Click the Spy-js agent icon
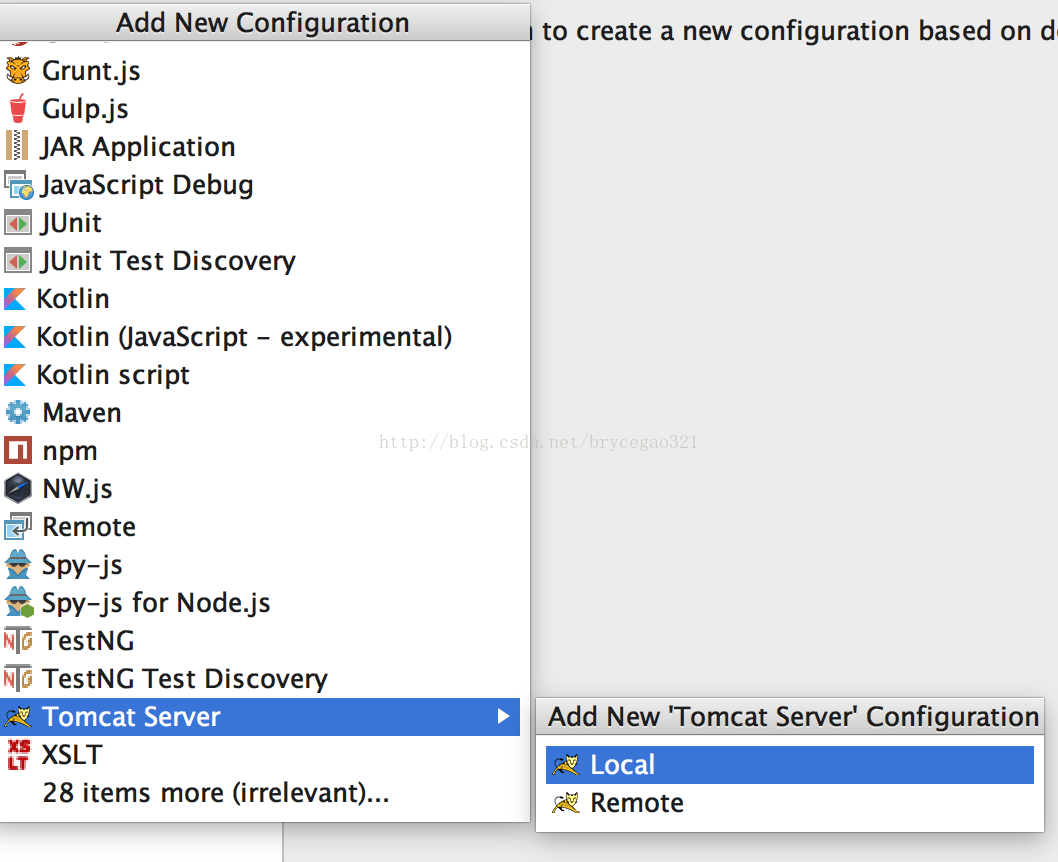1058x862 pixels. pyautogui.click(x=18, y=565)
